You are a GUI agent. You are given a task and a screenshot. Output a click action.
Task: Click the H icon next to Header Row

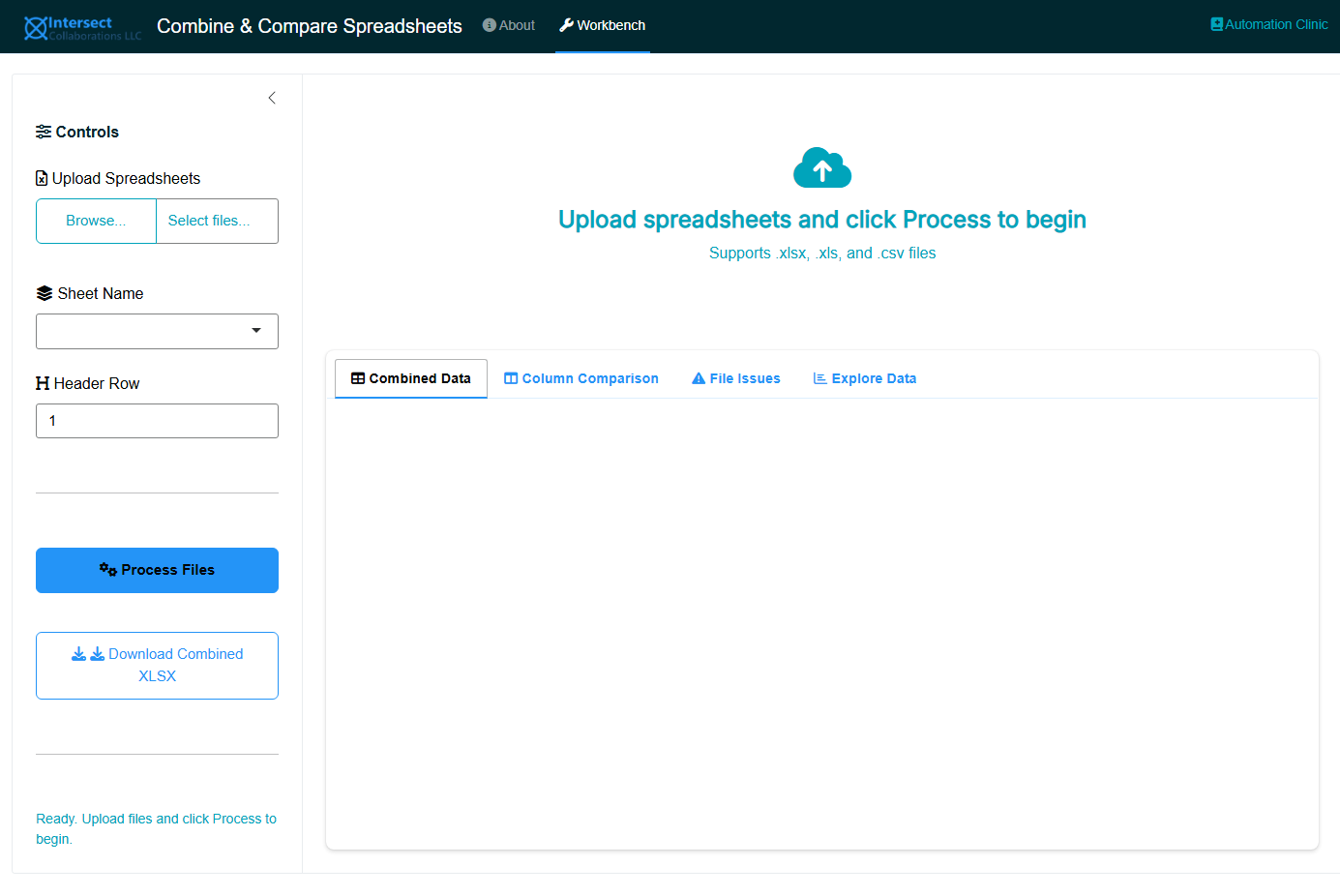tap(42, 382)
